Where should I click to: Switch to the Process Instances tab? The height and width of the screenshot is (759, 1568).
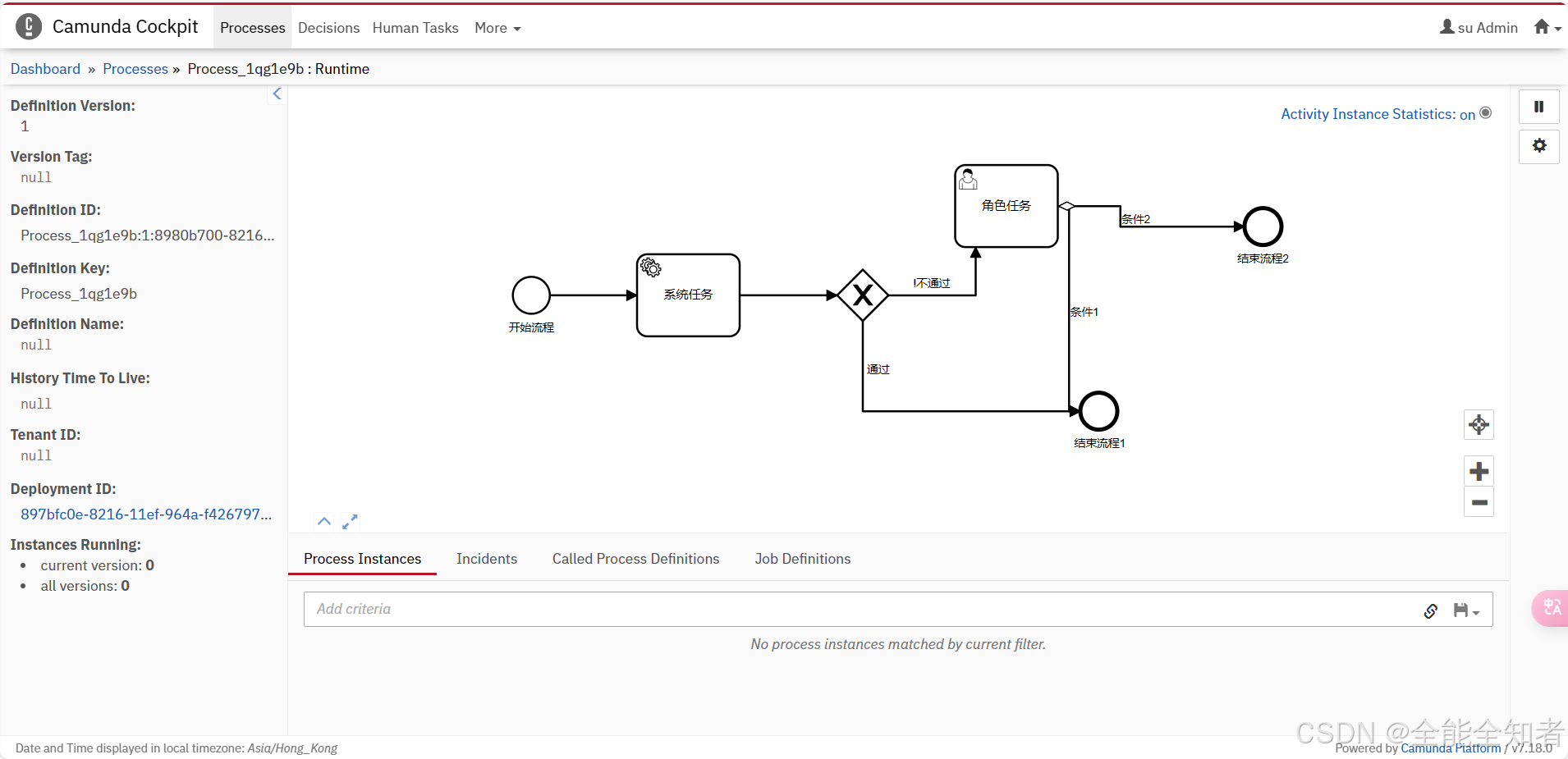click(x=362, y=559)
